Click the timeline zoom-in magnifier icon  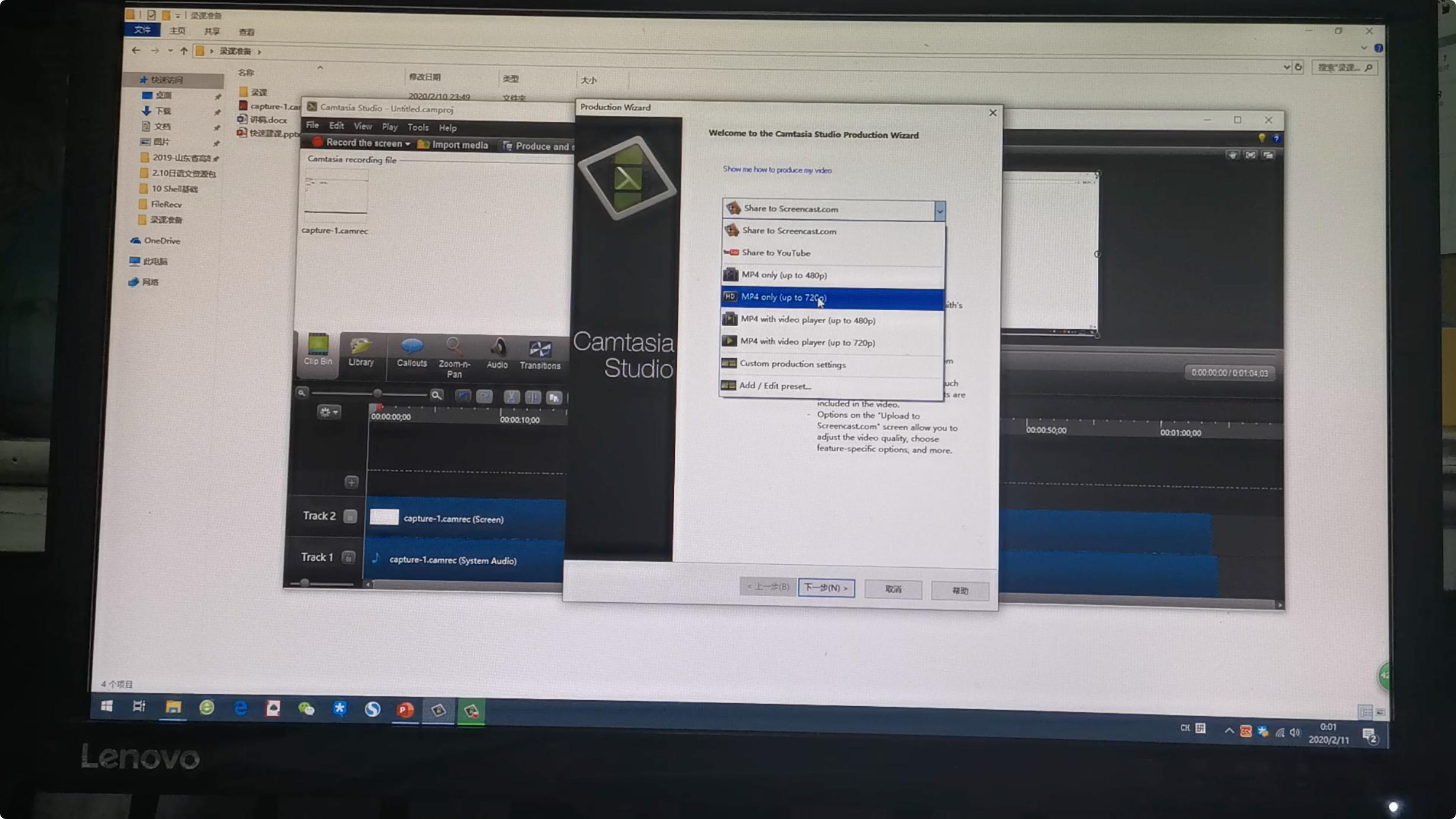pos(436,395)
